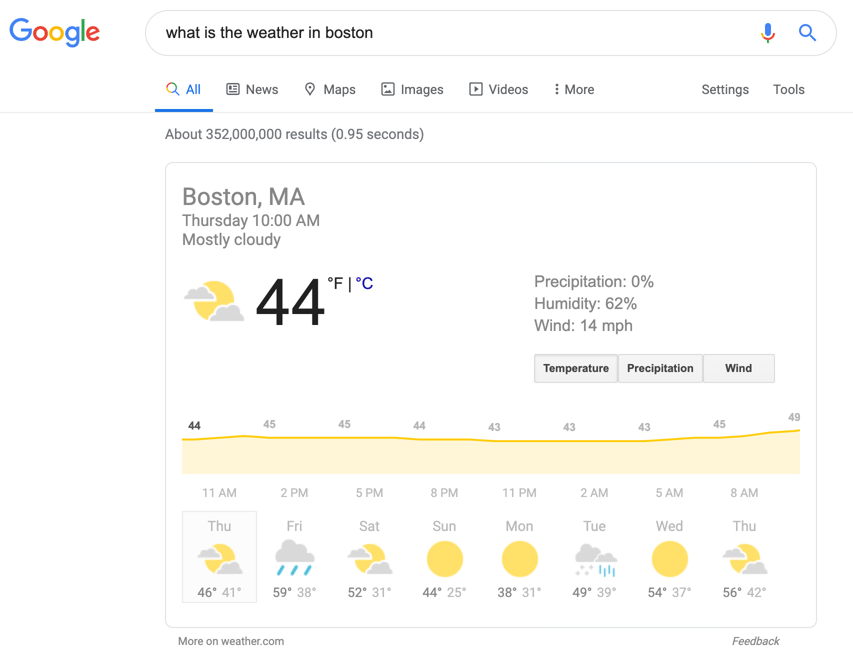
Task: Click the Feedback link
Action: coord(755,640)
